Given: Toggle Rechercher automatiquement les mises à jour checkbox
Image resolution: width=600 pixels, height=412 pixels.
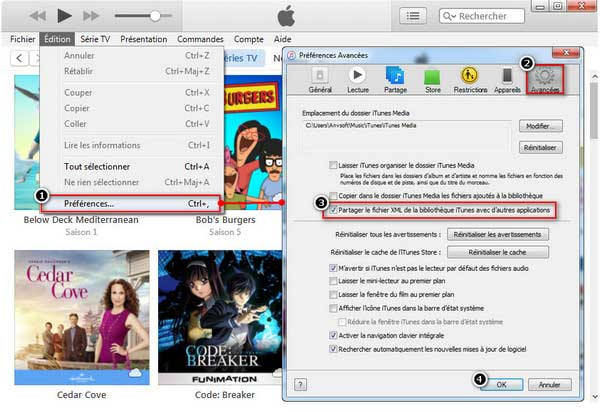Looking at the screenshot, I should [x=333, y=349].
